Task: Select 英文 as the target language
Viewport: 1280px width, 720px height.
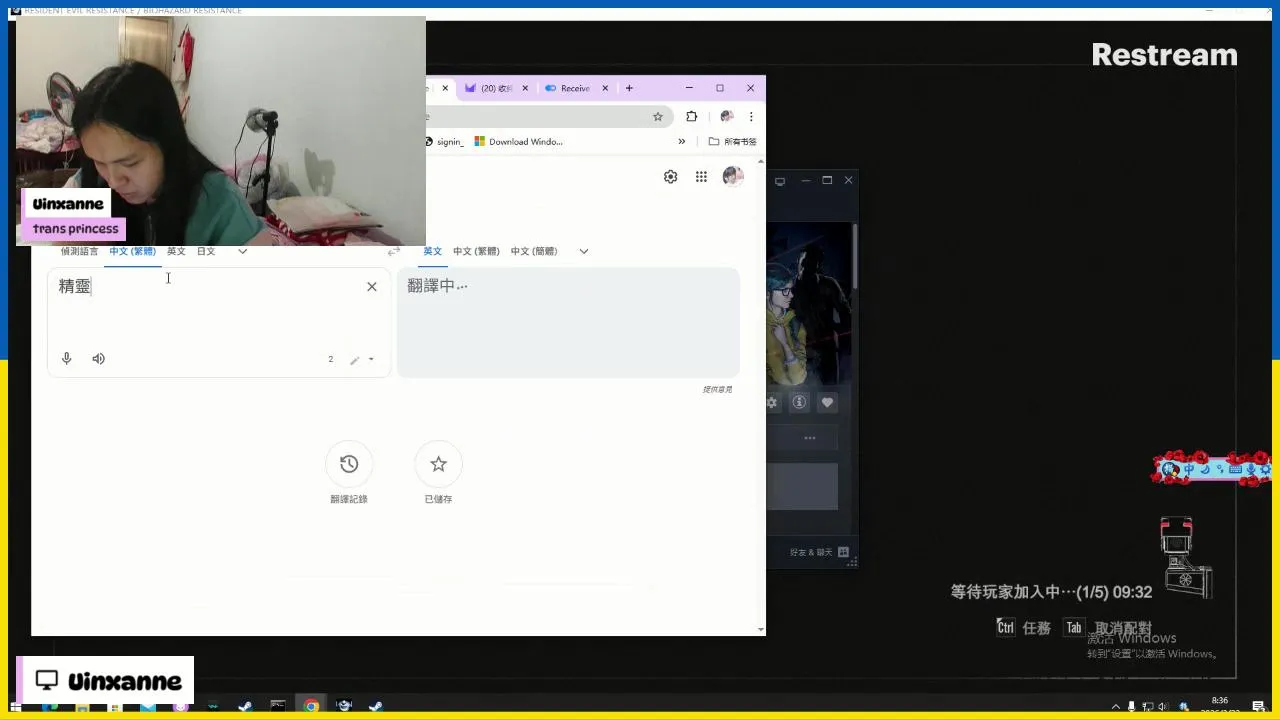Action: 432,251
